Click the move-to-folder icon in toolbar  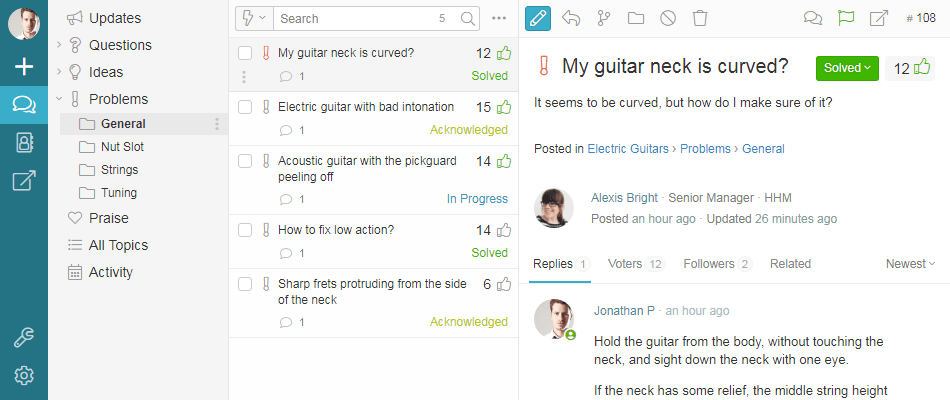(636, 18)
